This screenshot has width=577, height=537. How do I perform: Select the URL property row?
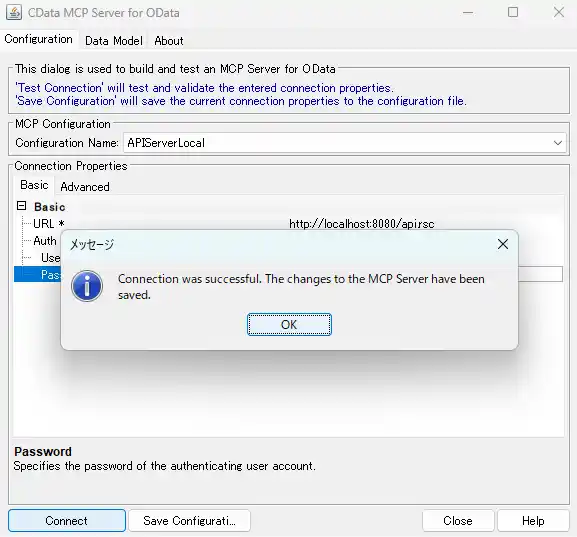[x=288, y=224]
